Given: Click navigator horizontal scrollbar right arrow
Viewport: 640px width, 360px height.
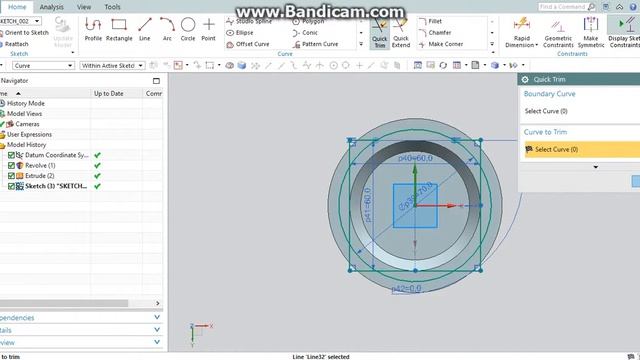Looking at the screenshot, I should (x=158, y=303).
